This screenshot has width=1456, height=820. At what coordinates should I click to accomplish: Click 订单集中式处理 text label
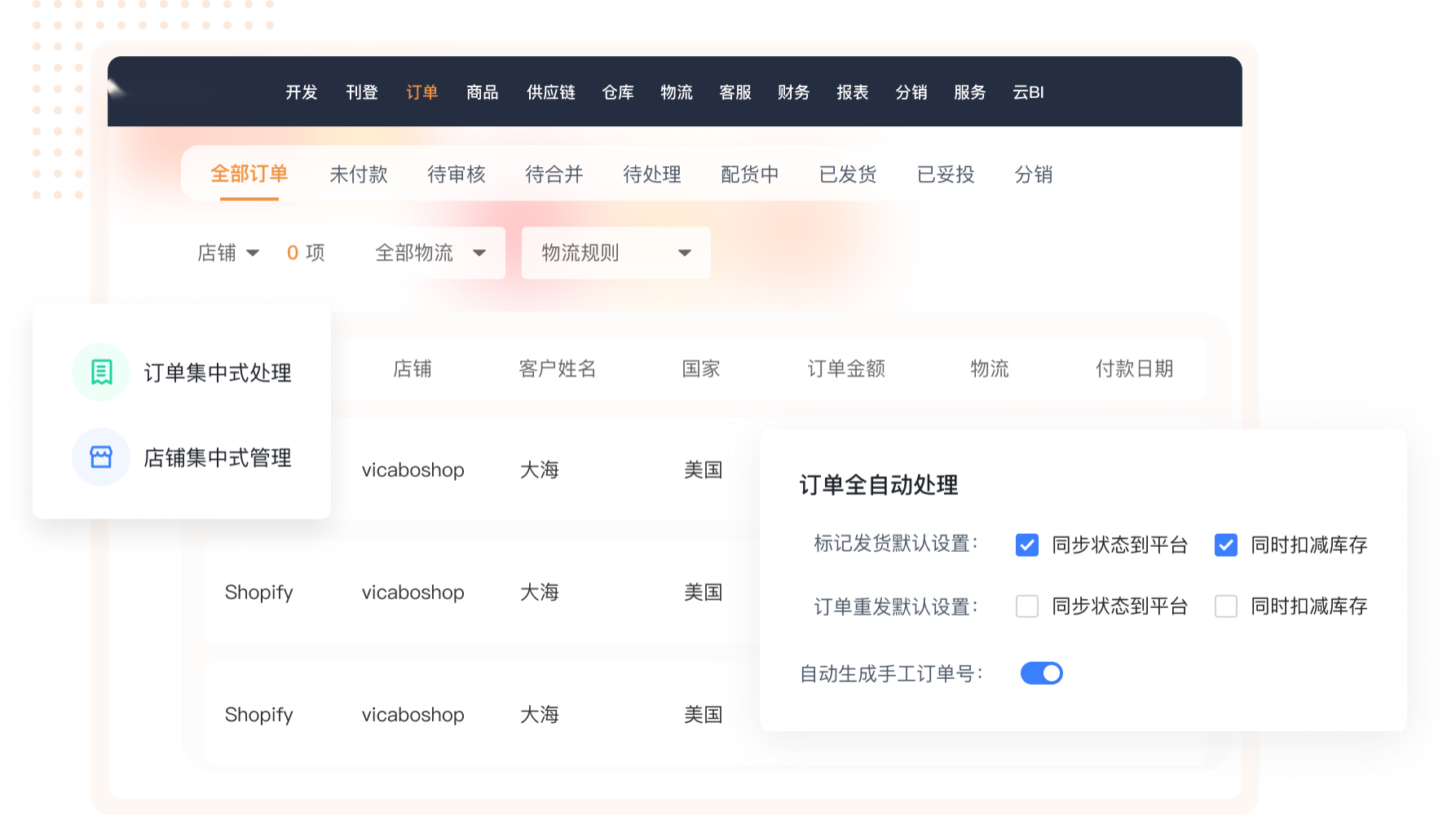coord(218,373)
